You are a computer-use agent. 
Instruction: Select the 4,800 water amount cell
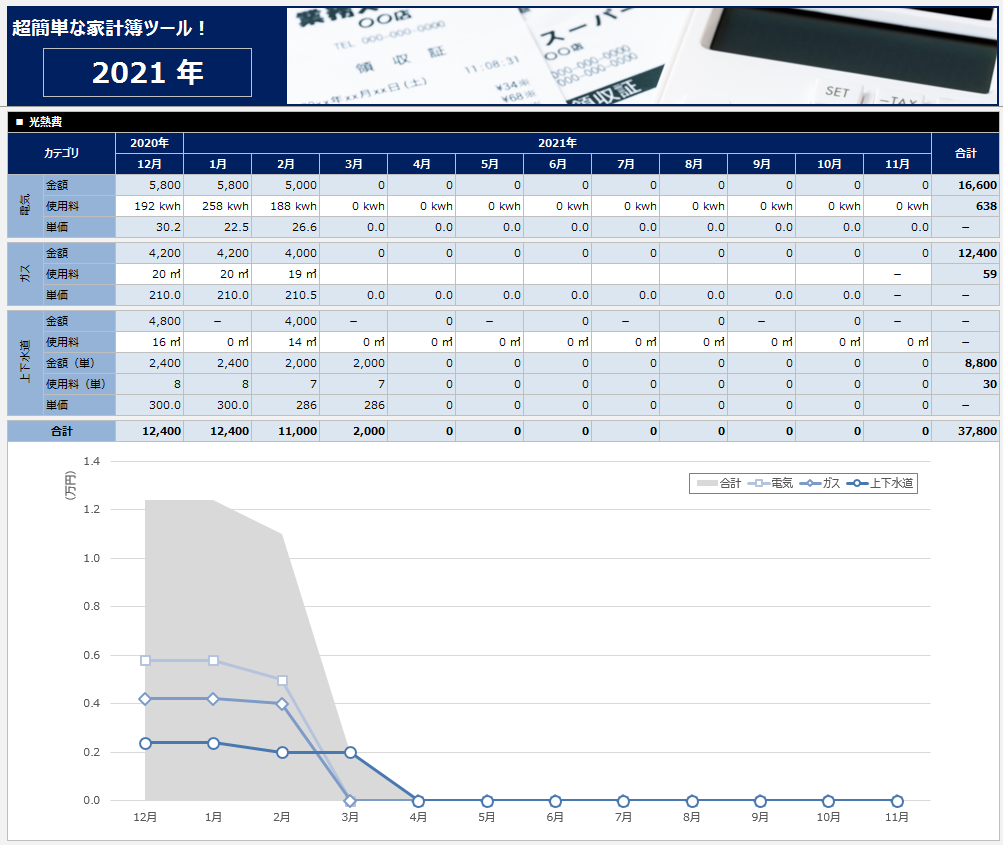(x=150, y=321)
